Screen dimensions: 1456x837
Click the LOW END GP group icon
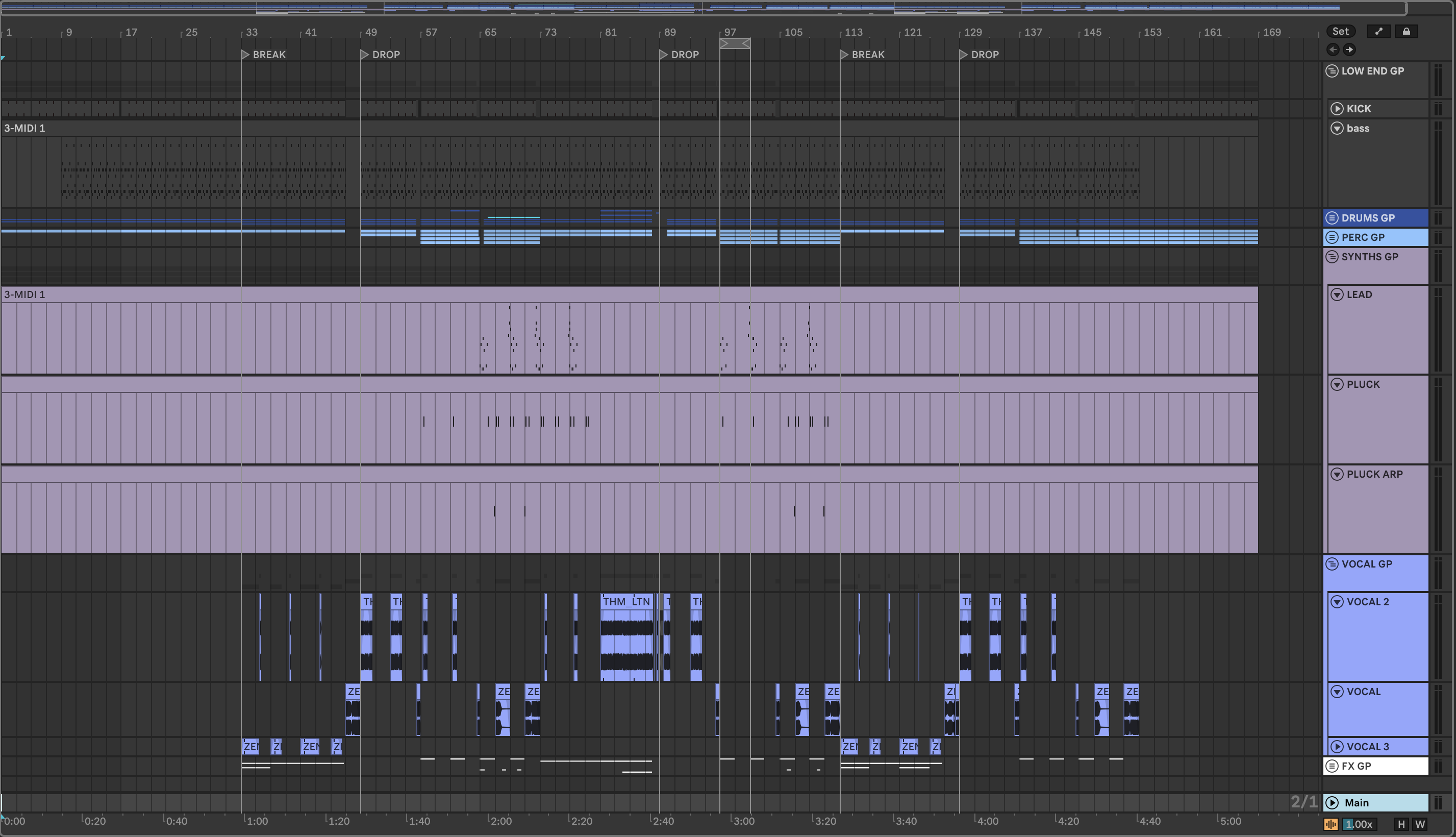point(1332,71)
